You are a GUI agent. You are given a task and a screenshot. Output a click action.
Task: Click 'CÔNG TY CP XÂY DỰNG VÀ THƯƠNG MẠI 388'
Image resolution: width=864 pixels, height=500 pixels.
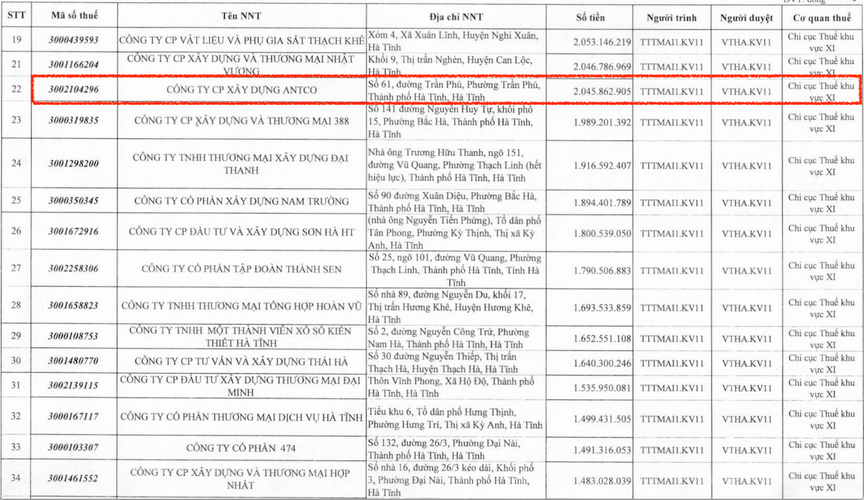tap(241, 121)
